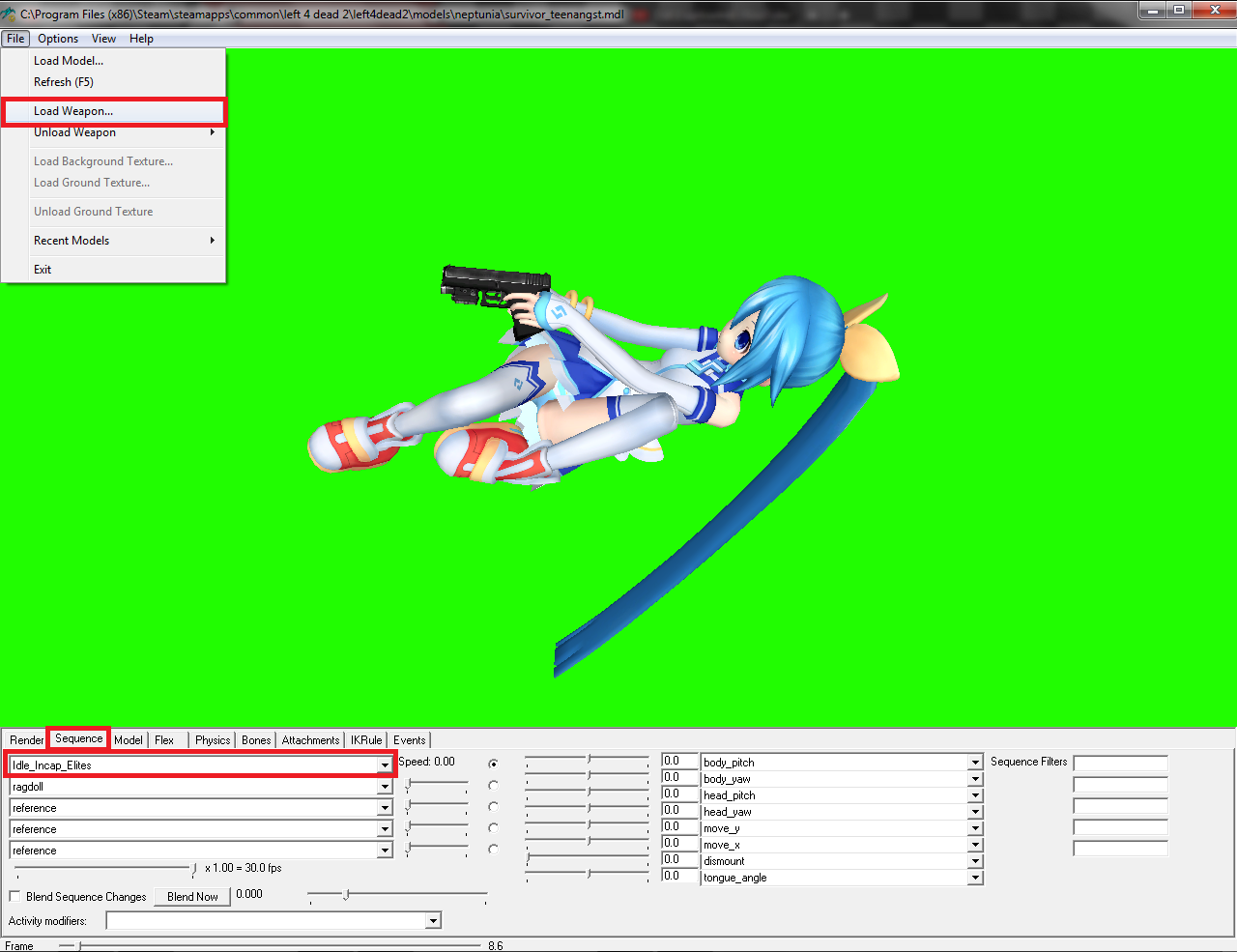Expand the body_yaw pose parameter dropdown
This screenshot has height=952, width=1237.
[x=975, y=779]
